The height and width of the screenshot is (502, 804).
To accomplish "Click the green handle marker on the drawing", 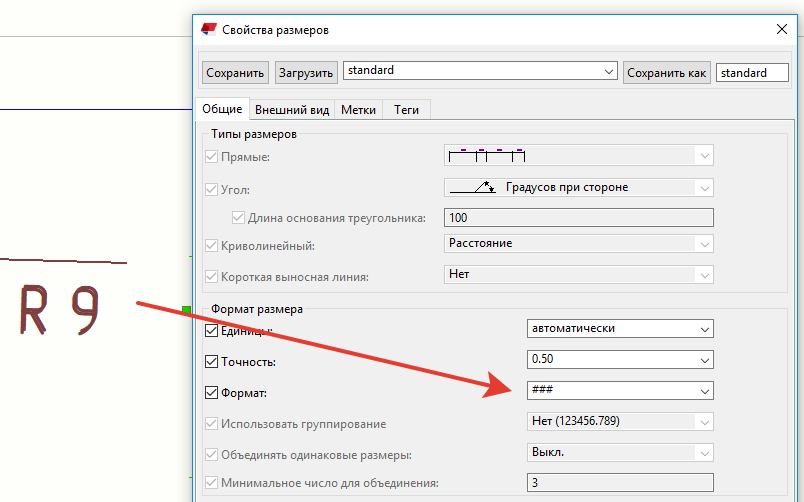I will point(187,310).
